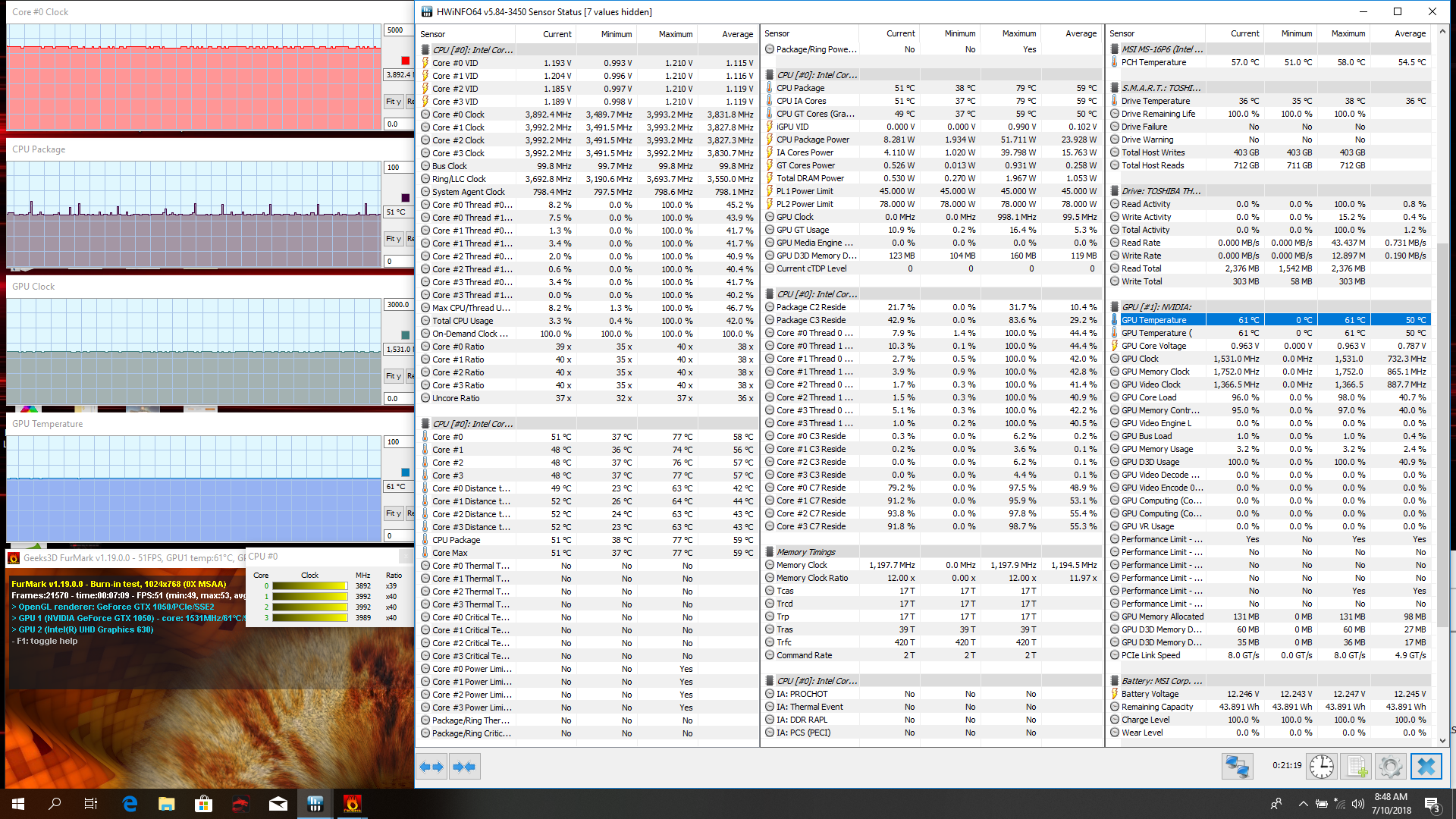Click Fit y in the GPU Temperature graph
This screenshot has height=819, width=1456.
click(x=394, y=513)
